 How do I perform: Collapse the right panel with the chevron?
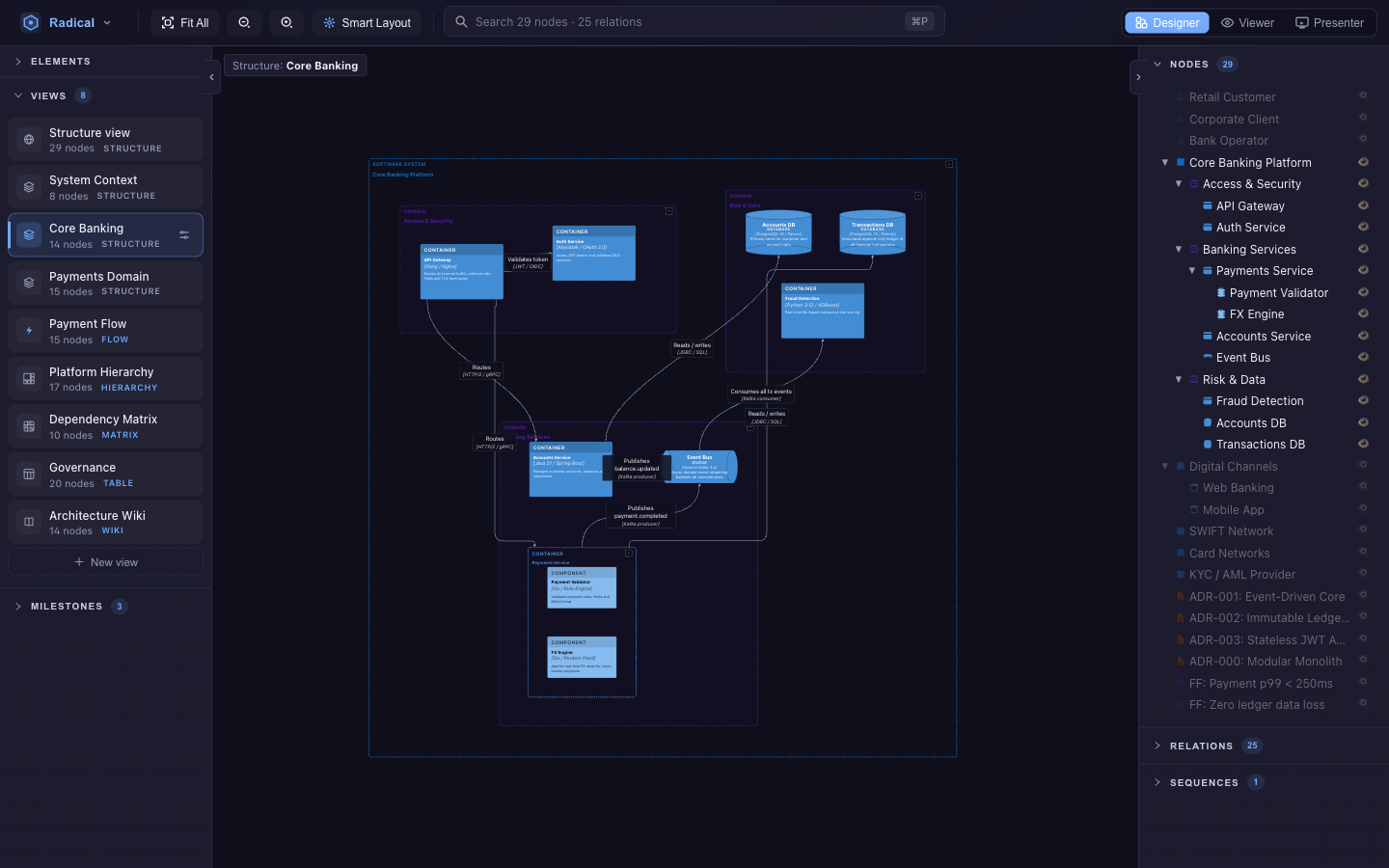point(1138,77)
